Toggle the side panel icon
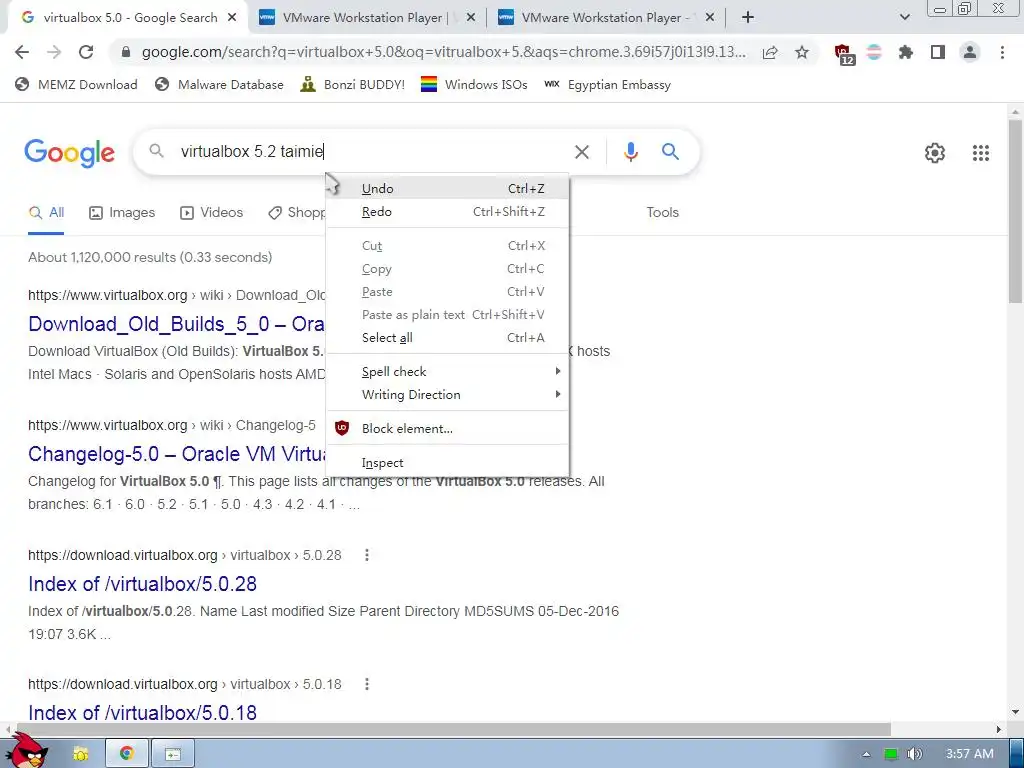 (x=938, y=52)
